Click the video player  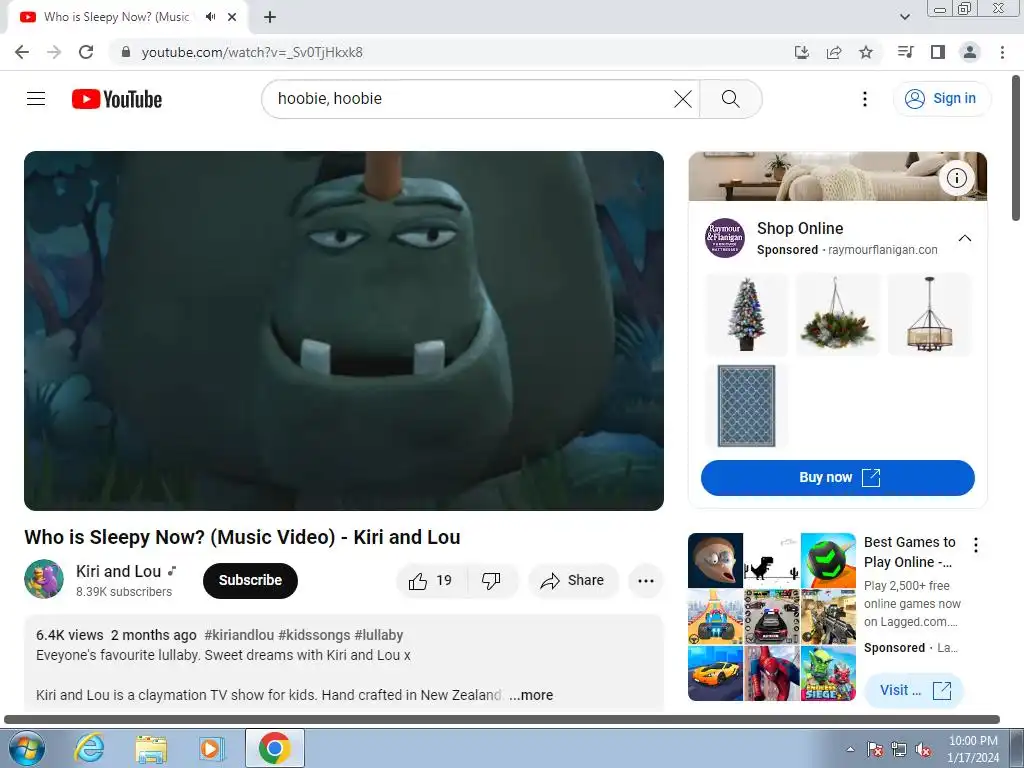(x=344, y=330)
